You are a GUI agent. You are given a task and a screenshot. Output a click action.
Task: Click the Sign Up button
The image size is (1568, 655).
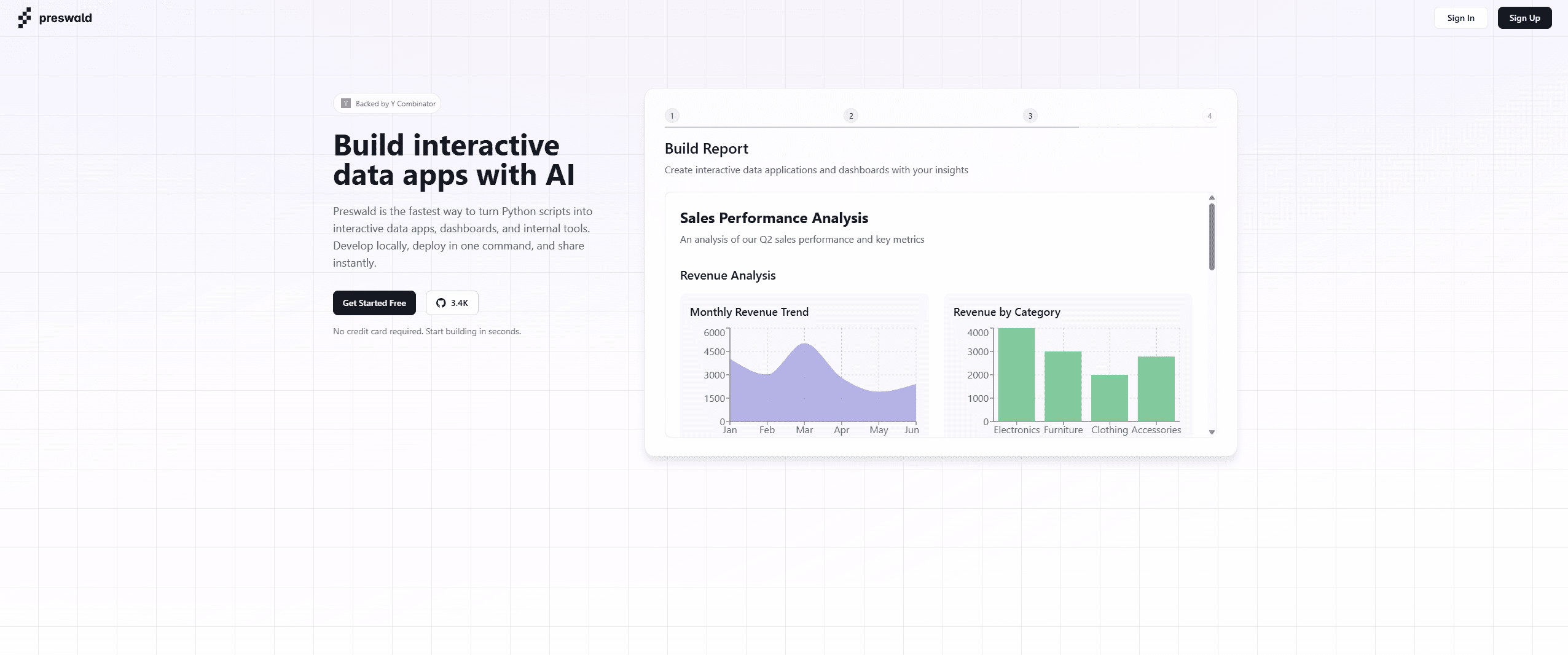1524,18
